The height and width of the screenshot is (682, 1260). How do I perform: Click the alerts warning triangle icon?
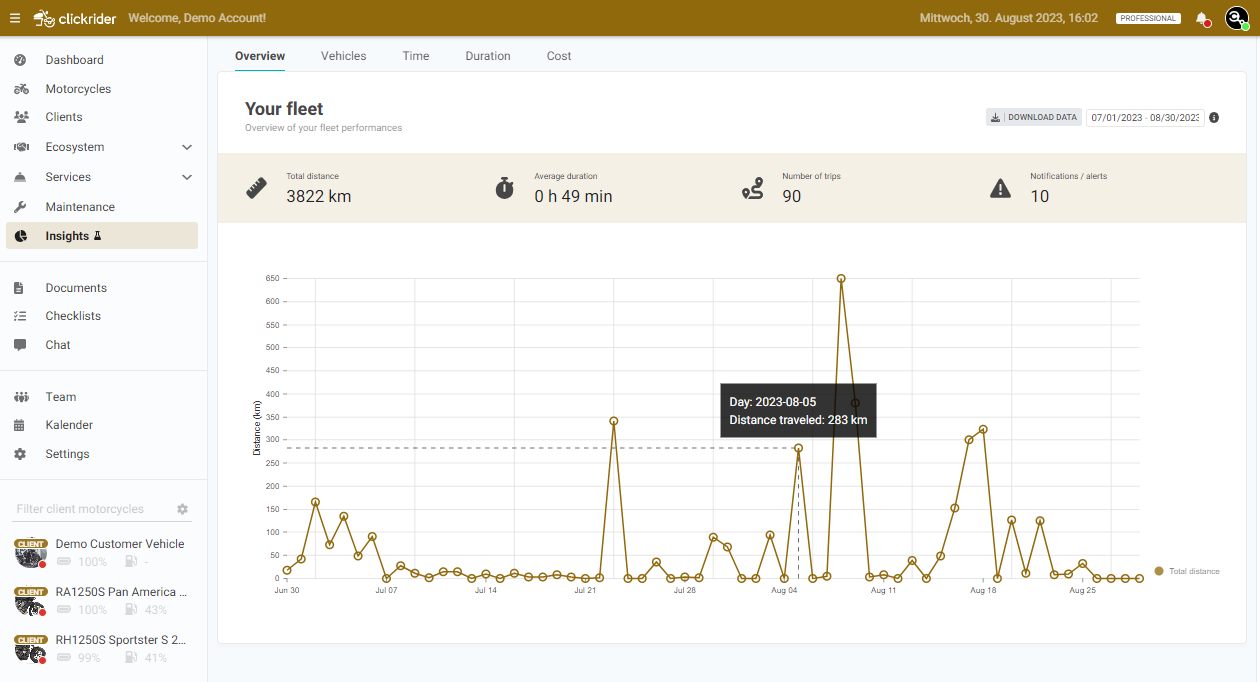(x=1000, y=188)
